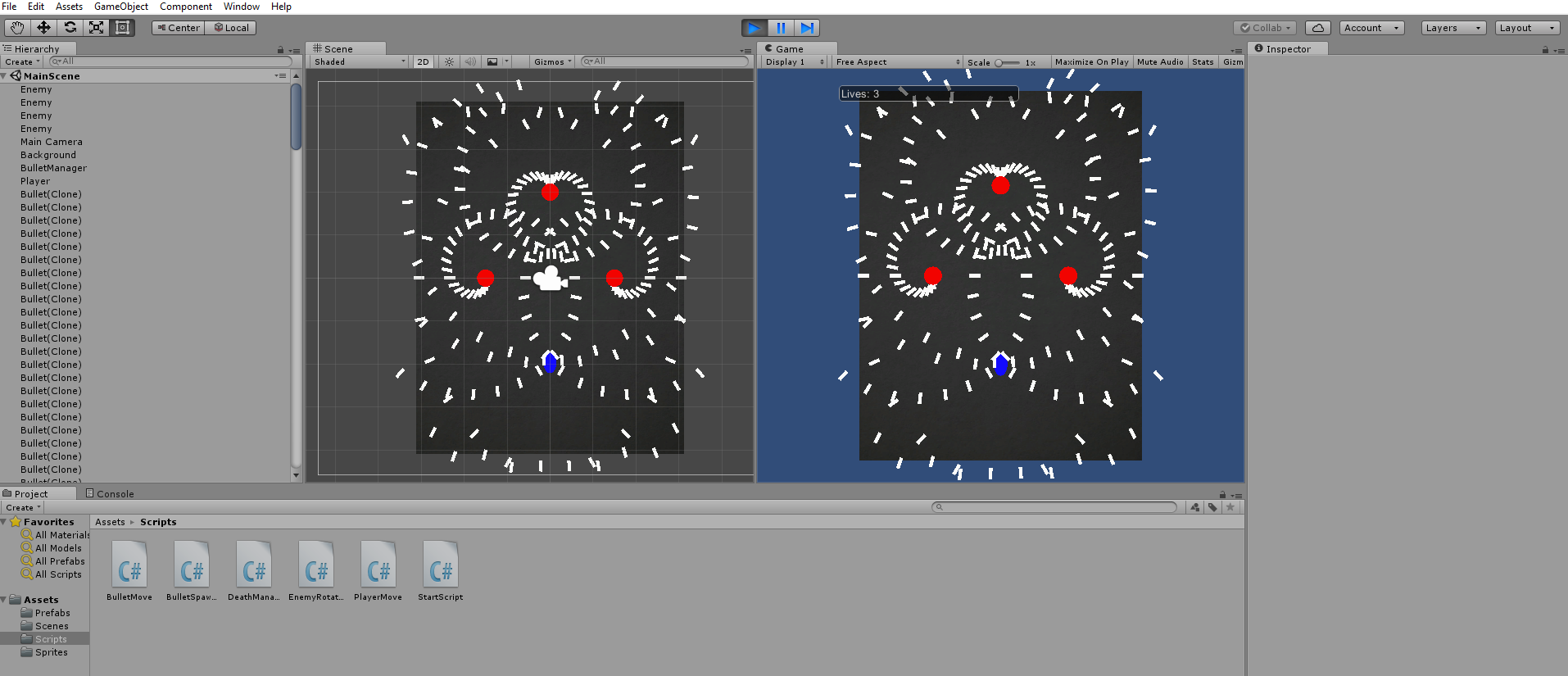Click the Scene search field
This screenshot has width=1568, height=676.
[x=664, y=61]
